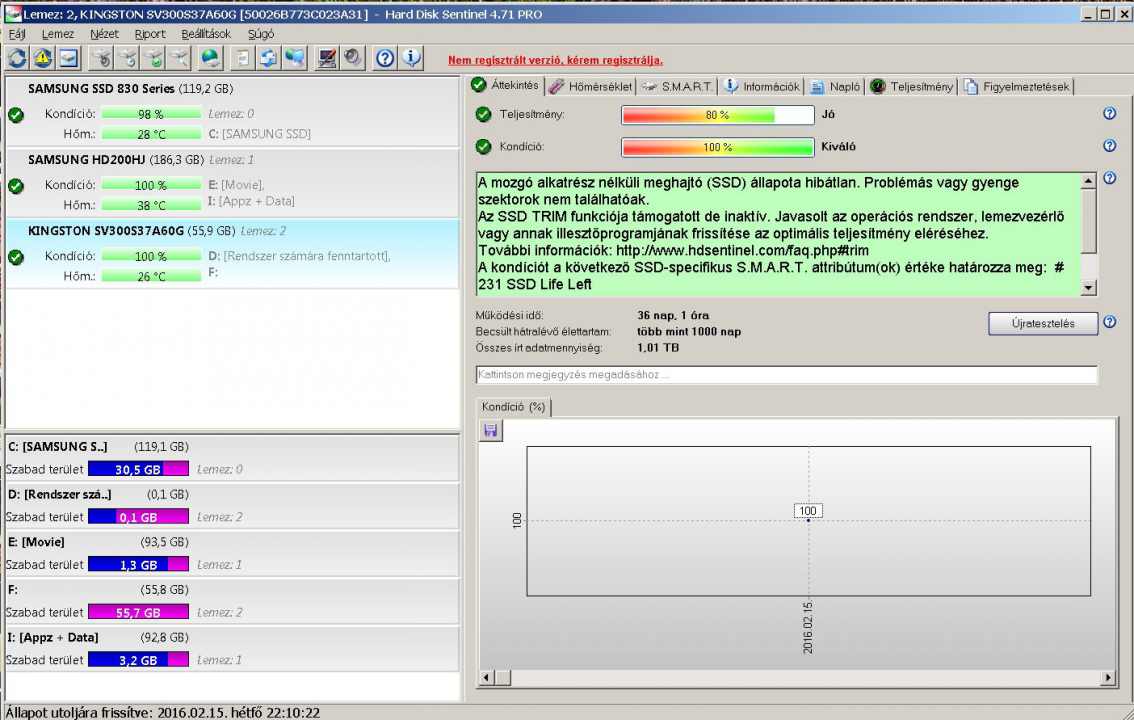This screenshot has height=720, width=1134.
Task: Click green status check of KINGSTON SV300S37A60G
Action: click(16, 257)
